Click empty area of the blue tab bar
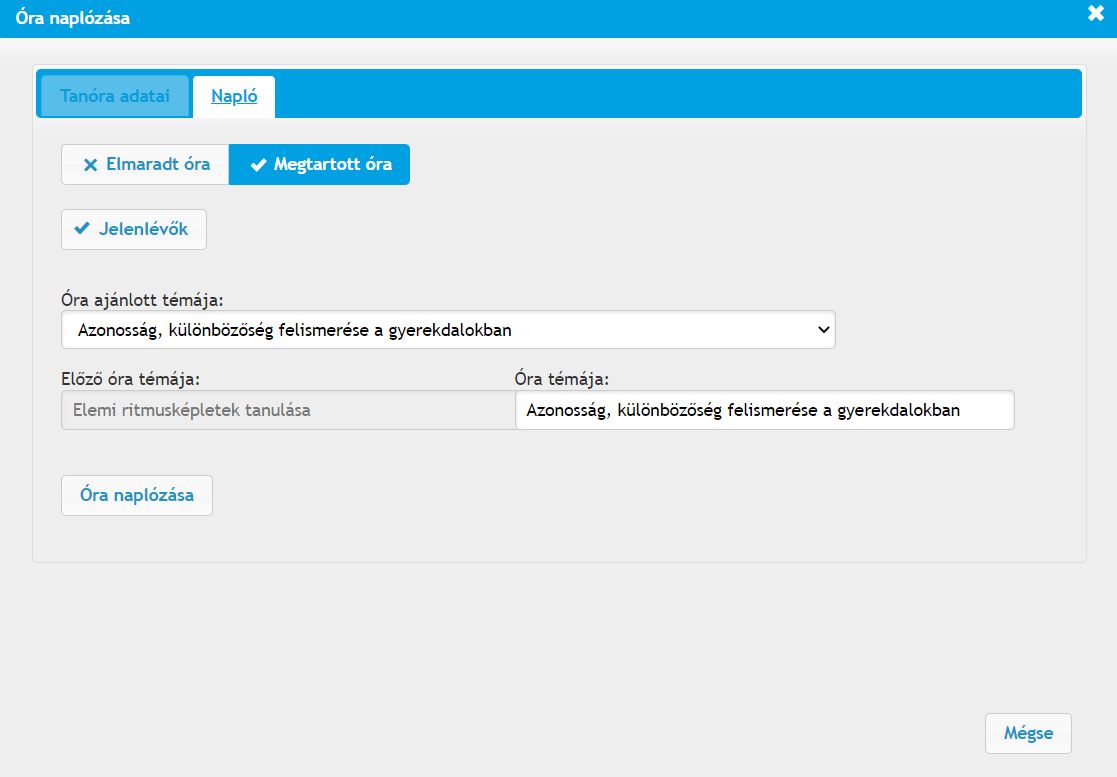The height and width of the screenshot is (777, 1117). click(680, 95)
